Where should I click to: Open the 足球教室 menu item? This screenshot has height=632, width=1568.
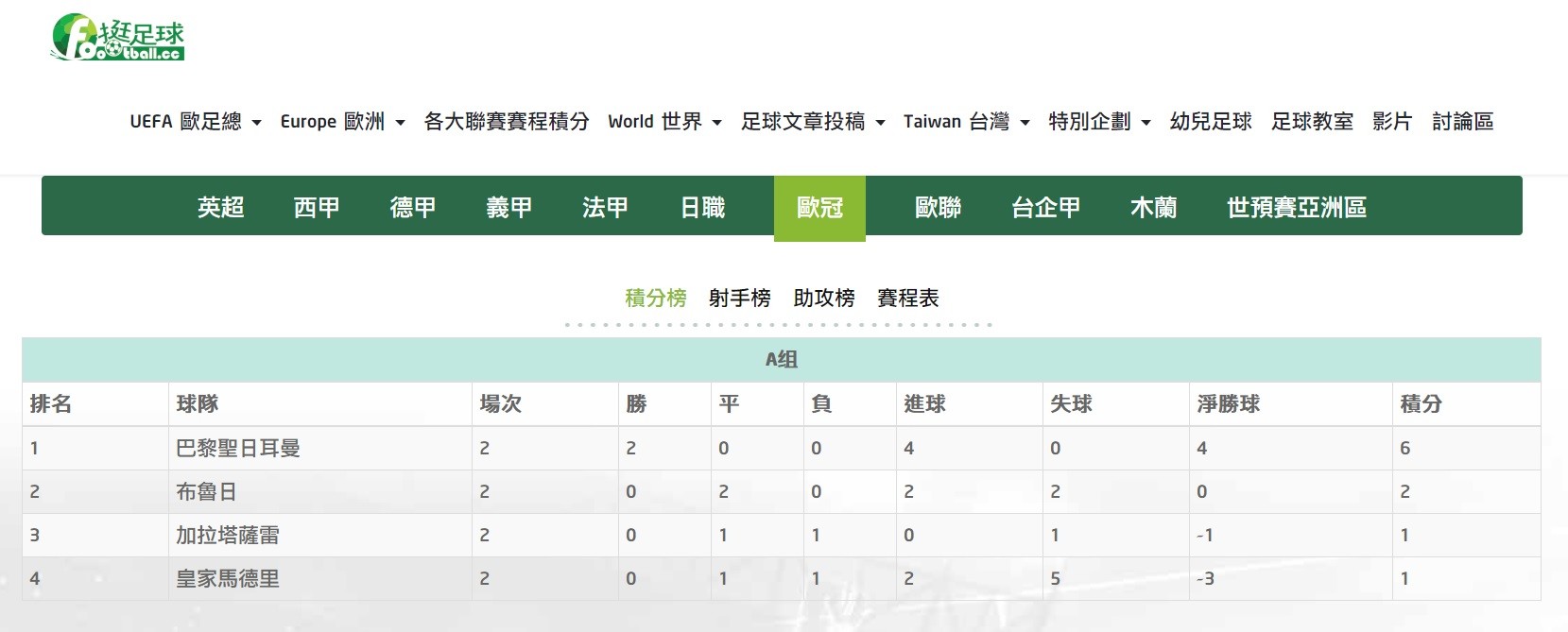[1312, 122]
